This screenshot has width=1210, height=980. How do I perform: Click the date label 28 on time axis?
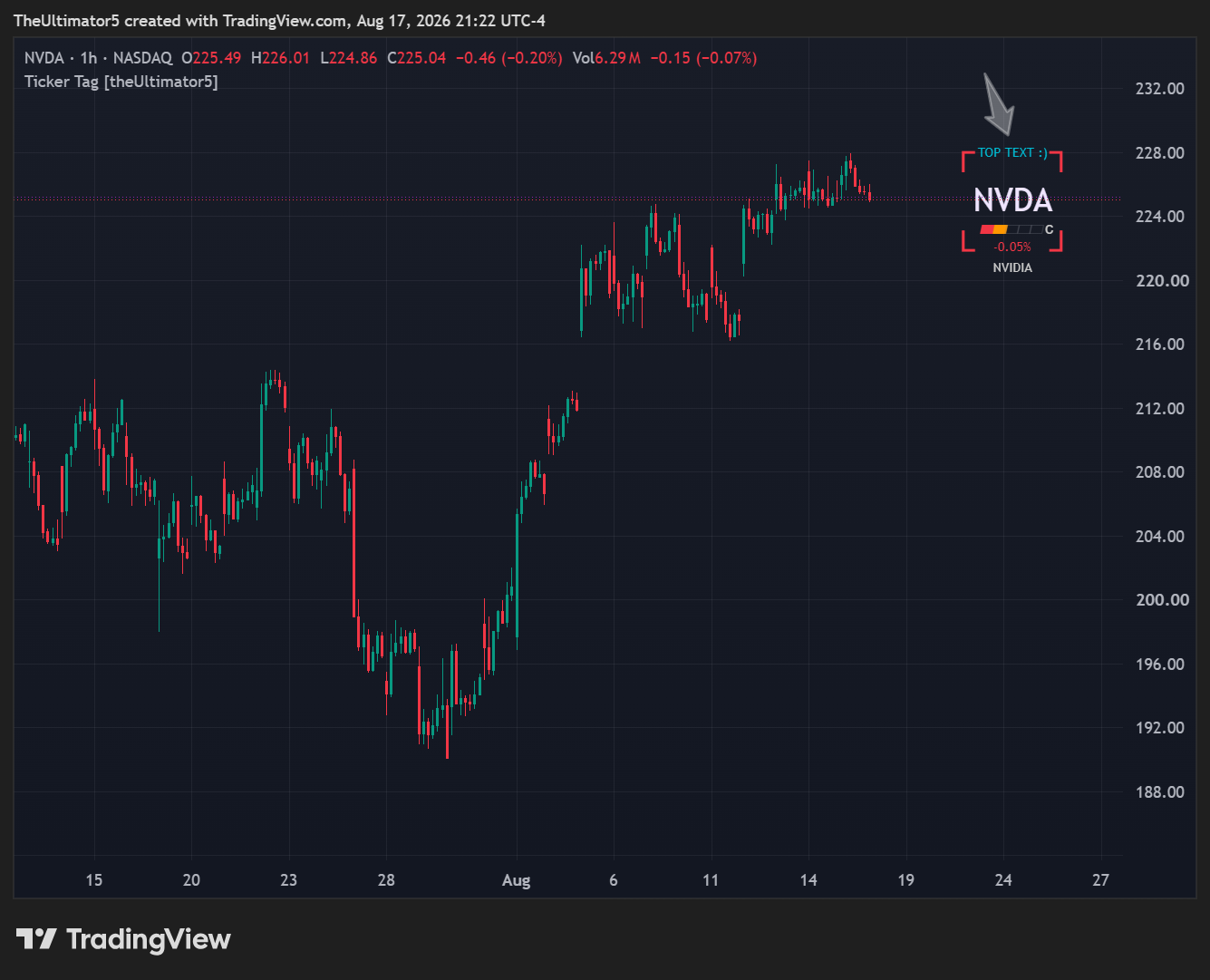386,880
